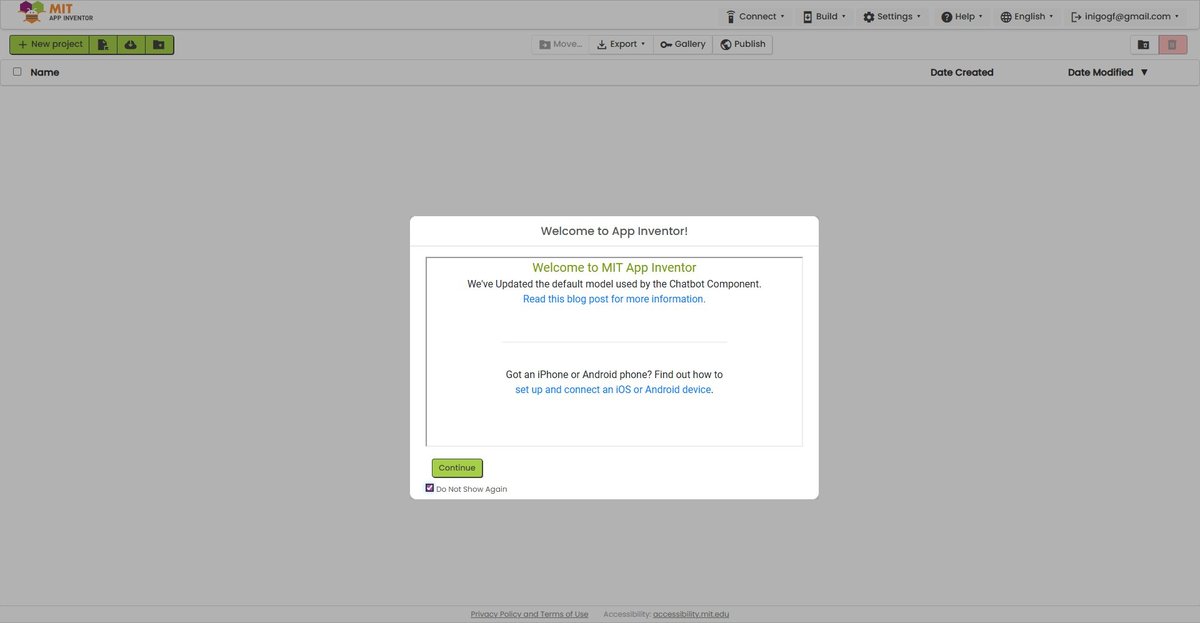The image size is (1200, 623).
Task: Click the Publish button
Action: click(x=743, y=44)
